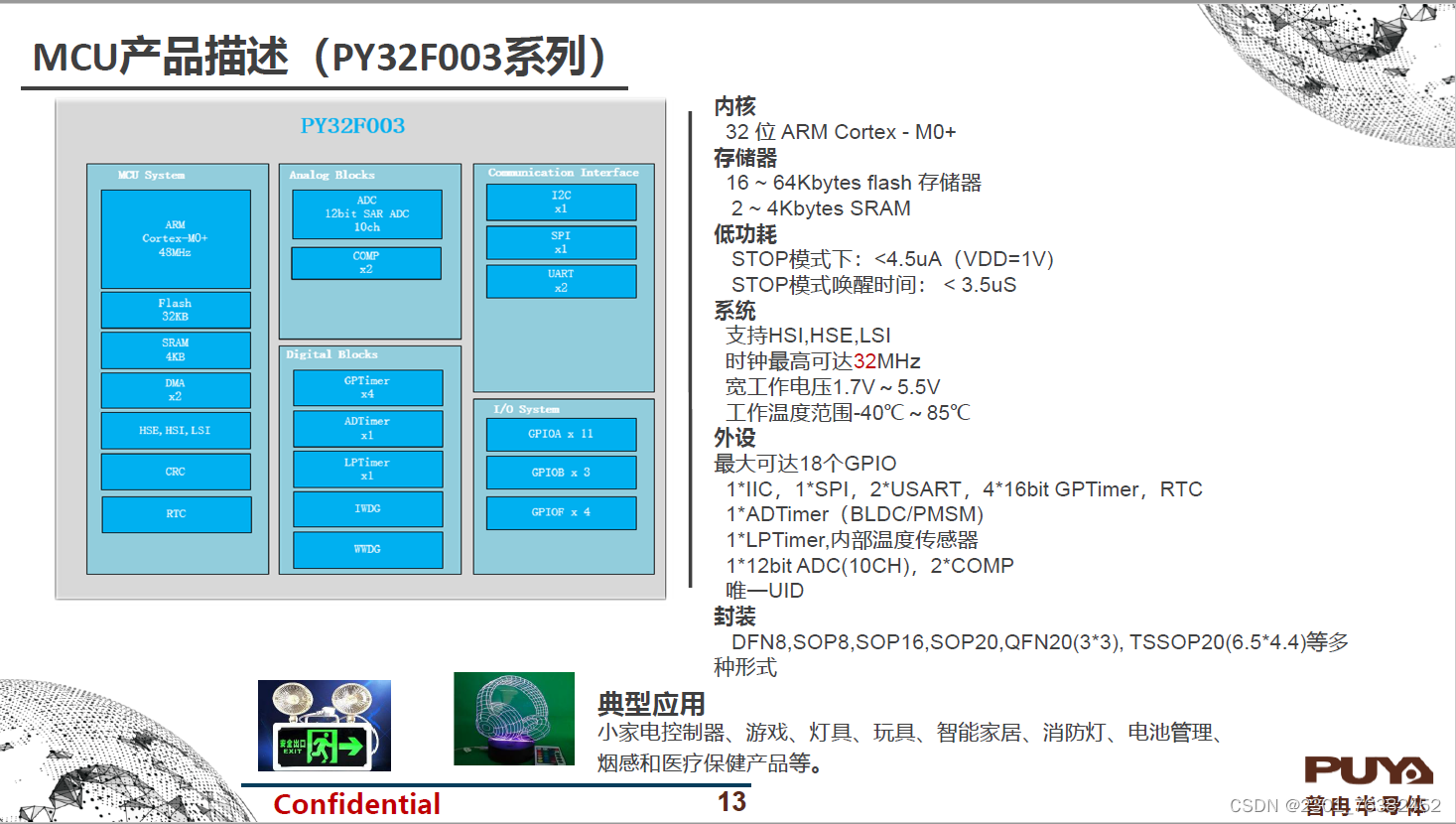The height and width of the screenshot is (824, 1456).
Task: Click the ADTimer x1 block
Action: click(367, 429)
